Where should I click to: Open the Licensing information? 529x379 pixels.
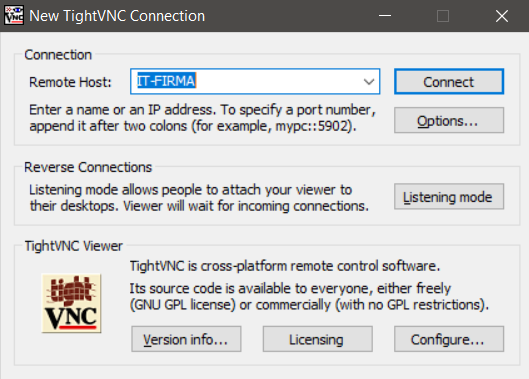317,339
